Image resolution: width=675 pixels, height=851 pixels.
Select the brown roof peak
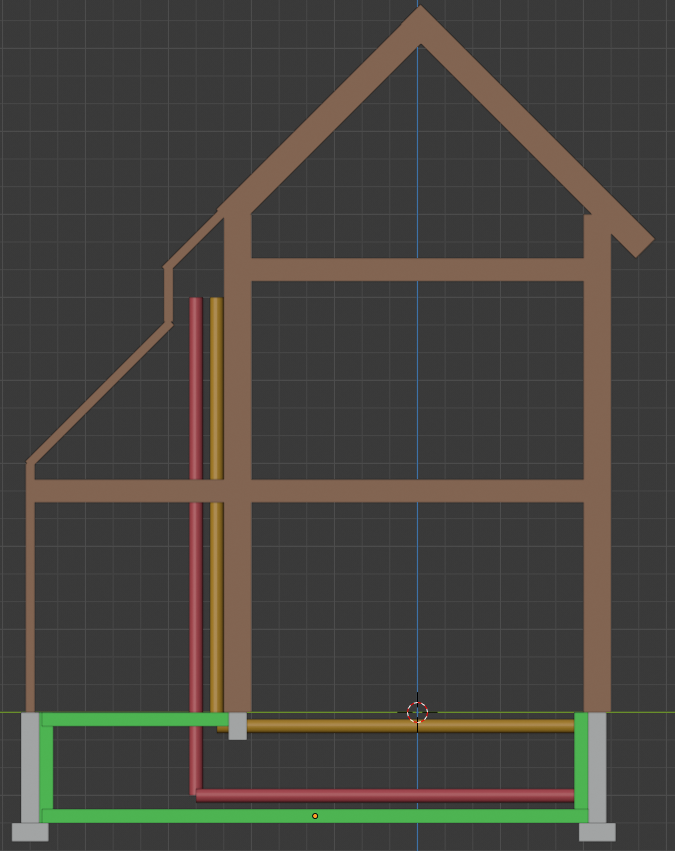[x=420, y=24]
